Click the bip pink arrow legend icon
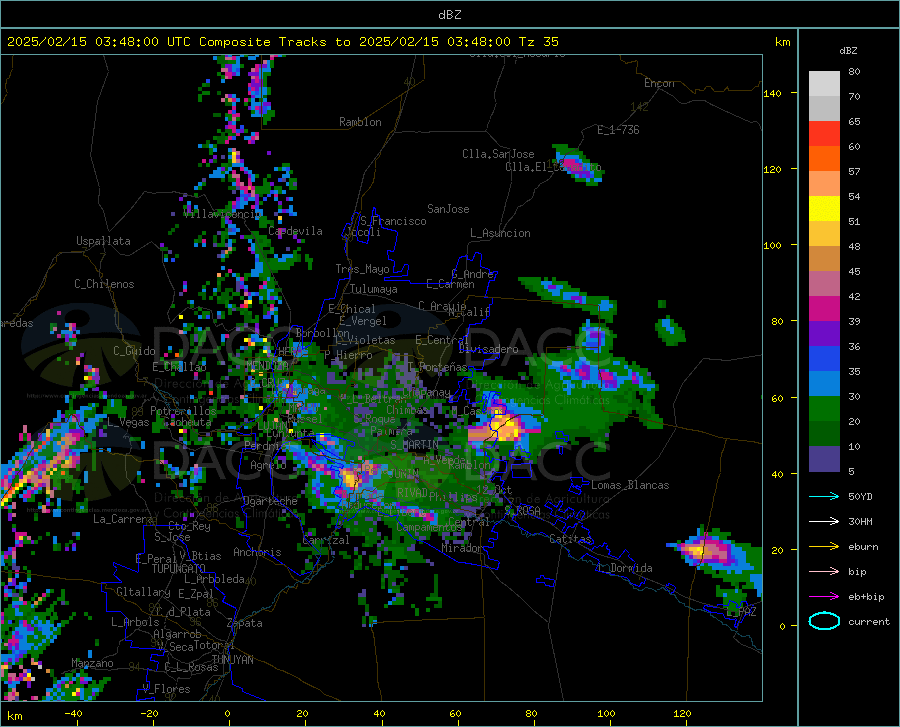The height and width of the screenshot is (727, 900). 824,572
